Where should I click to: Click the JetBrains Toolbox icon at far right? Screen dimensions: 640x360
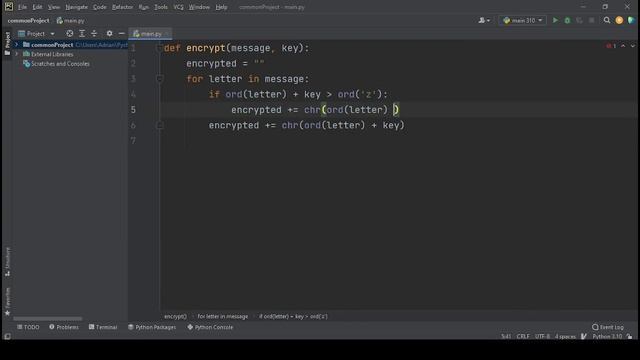tap(631, 20)
